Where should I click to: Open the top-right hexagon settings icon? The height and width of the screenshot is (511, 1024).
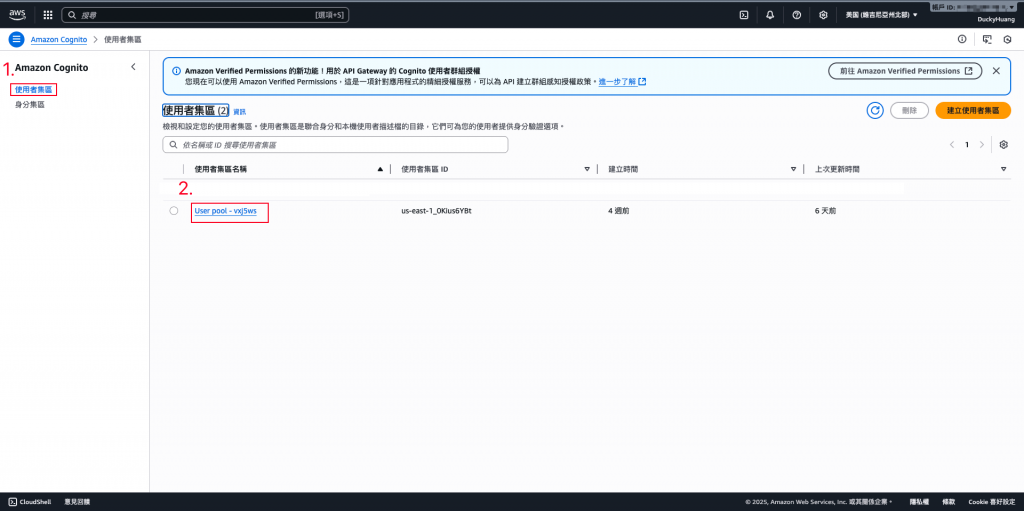coord(1008,39)
